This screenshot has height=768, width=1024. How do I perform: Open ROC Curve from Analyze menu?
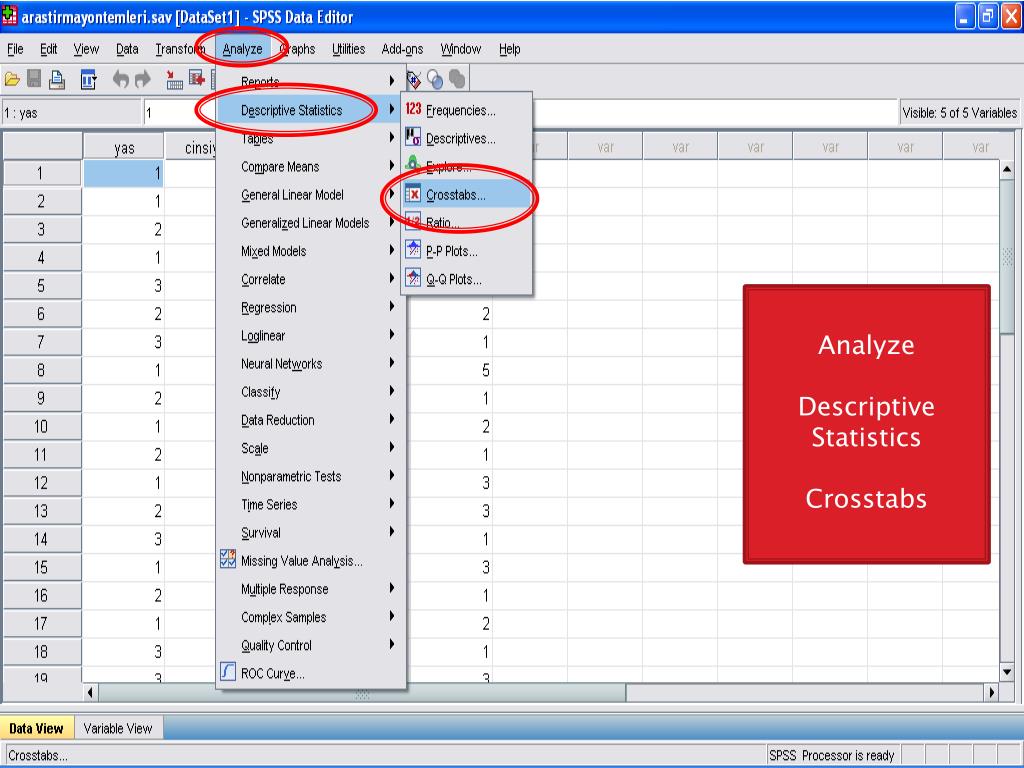(x=272, y=674)
